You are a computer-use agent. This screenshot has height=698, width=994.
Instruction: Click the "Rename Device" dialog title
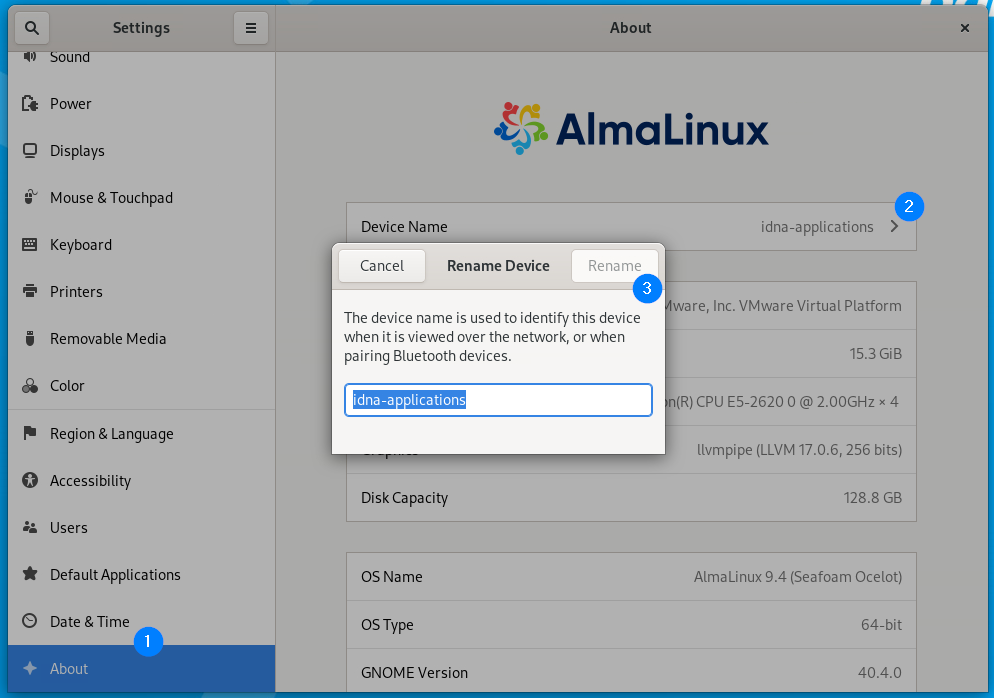point(498,266)
